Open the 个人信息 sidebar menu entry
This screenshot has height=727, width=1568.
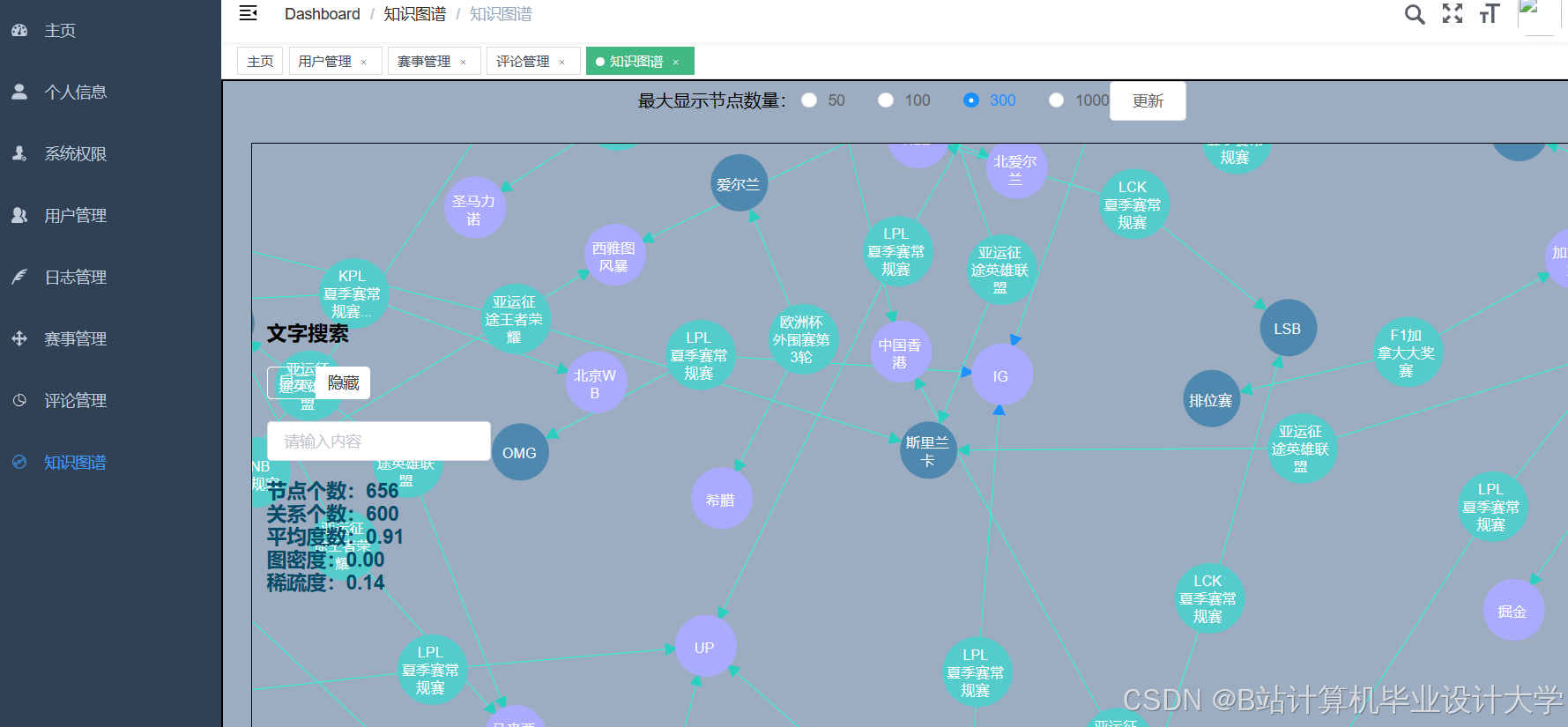pyautogui.click(x=110, y=92)
